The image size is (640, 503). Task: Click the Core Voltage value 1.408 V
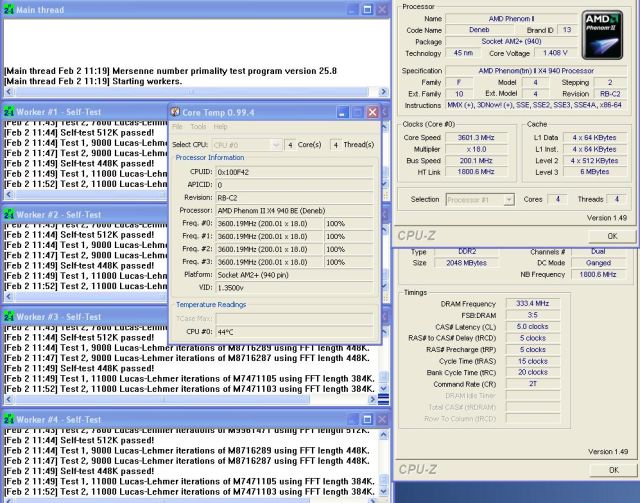[x=555, y=53]
